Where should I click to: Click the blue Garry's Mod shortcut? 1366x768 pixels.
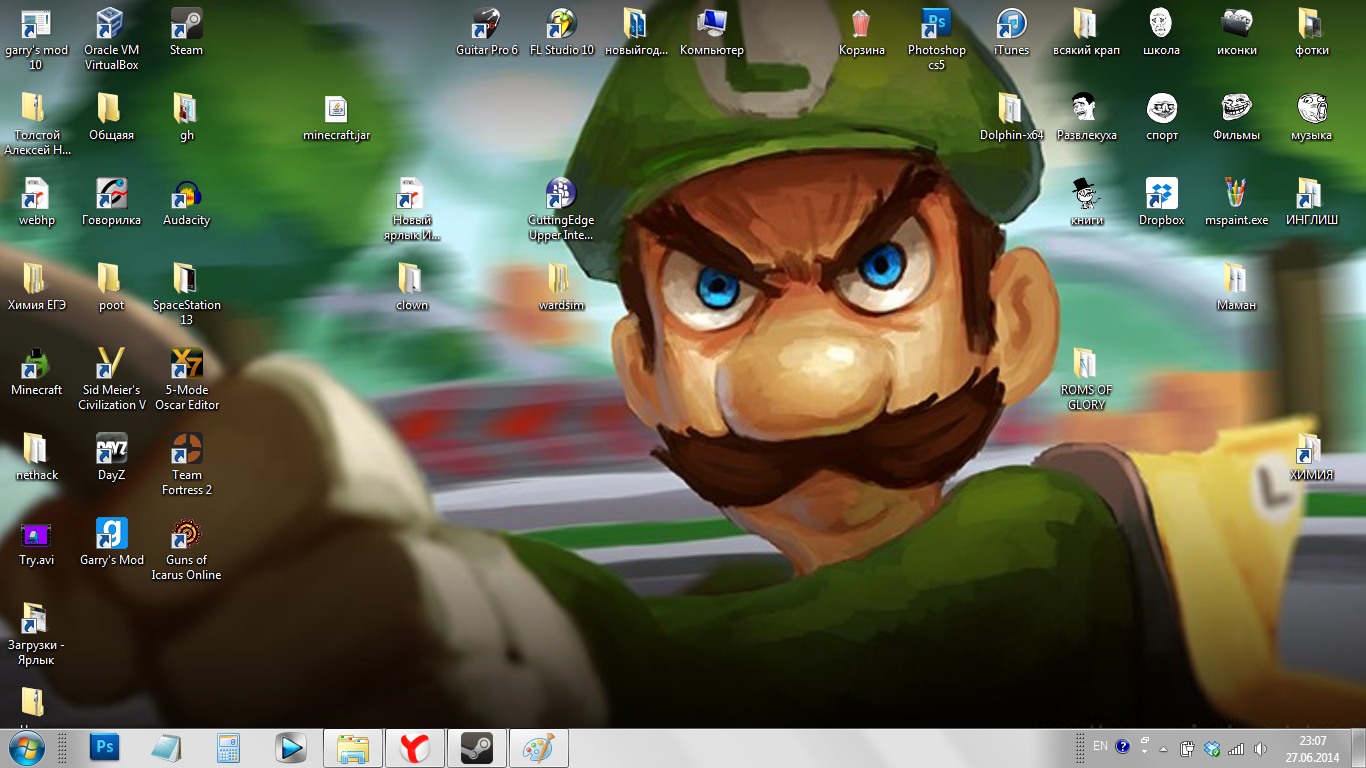(x=111, y=542)
